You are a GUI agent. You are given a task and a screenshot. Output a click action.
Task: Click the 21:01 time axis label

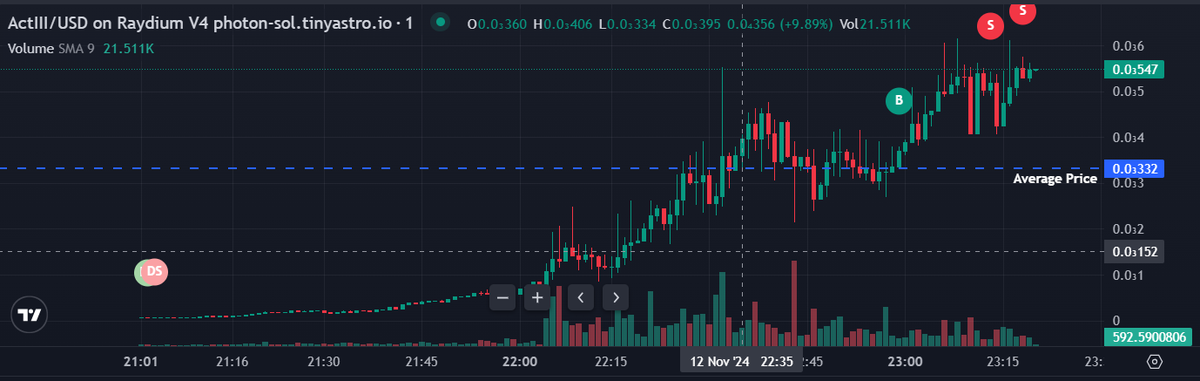[x=140, y=362]
